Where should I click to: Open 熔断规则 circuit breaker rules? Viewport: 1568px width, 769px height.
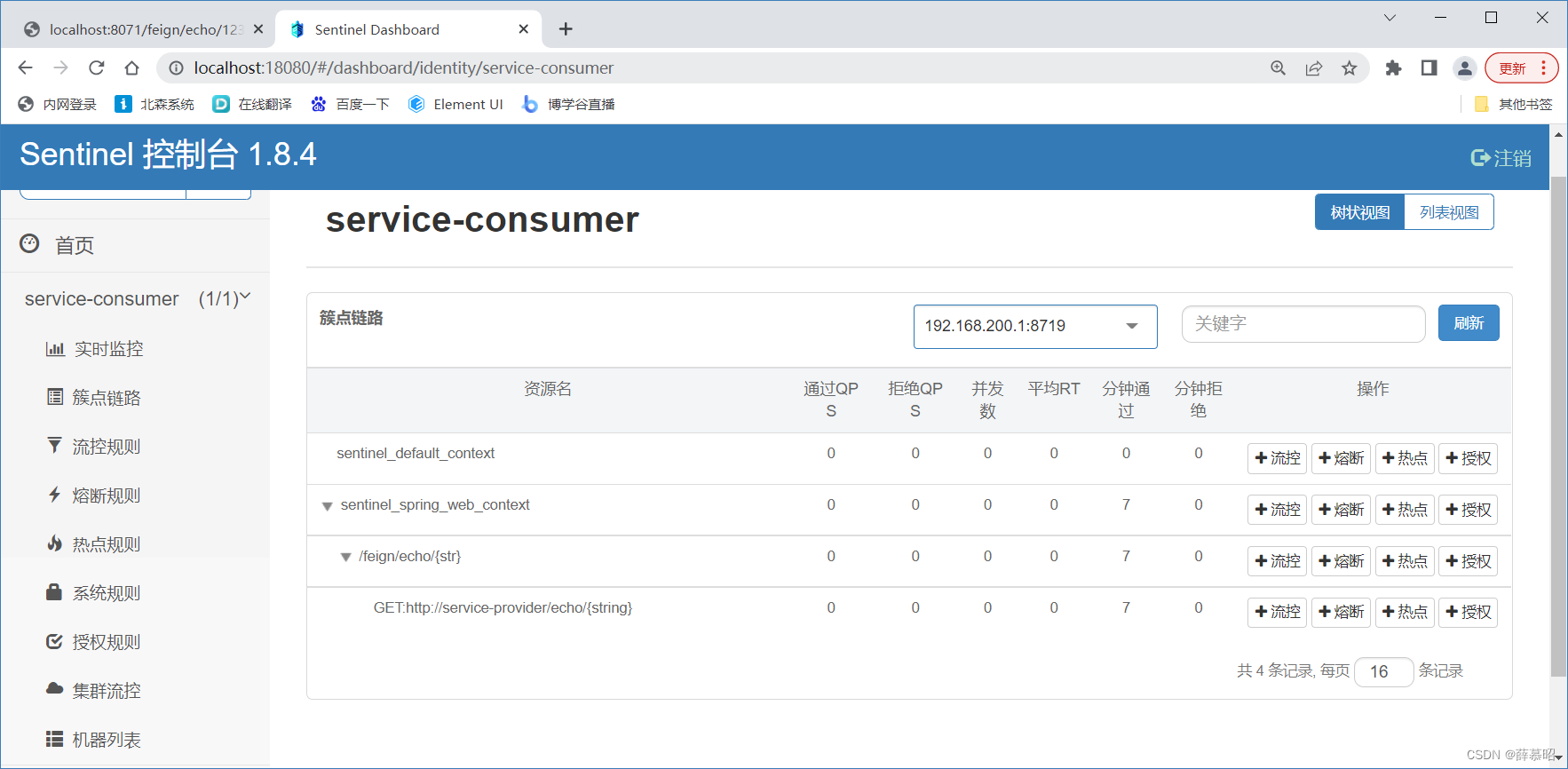(94, 495)
